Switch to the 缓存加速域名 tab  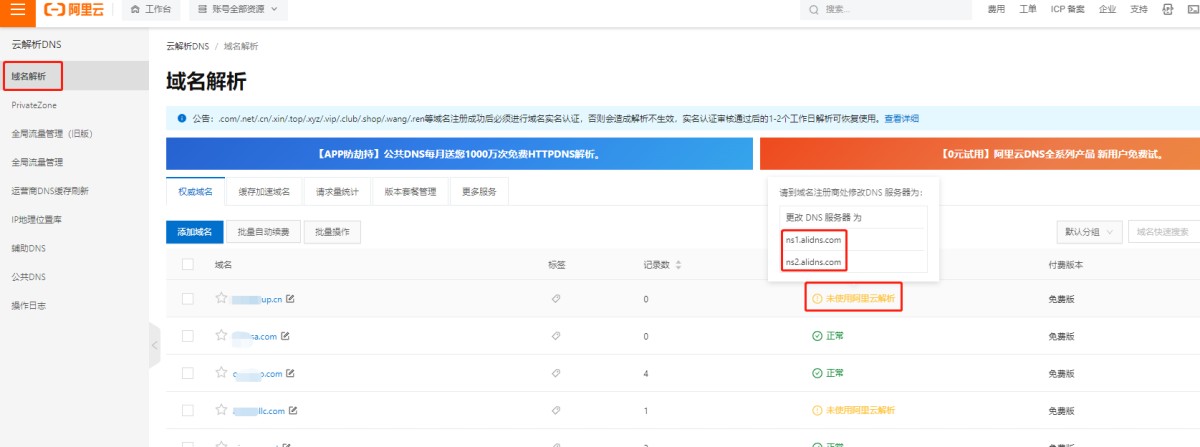[x=264, y=191]
